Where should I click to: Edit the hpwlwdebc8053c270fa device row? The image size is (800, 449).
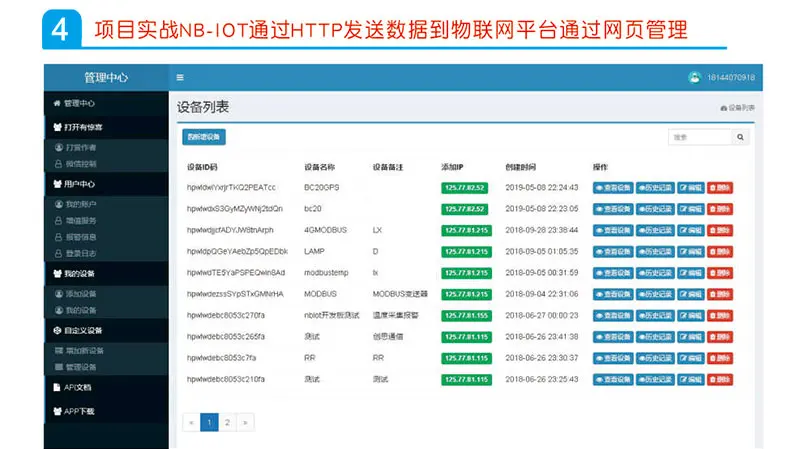point(691,316)
